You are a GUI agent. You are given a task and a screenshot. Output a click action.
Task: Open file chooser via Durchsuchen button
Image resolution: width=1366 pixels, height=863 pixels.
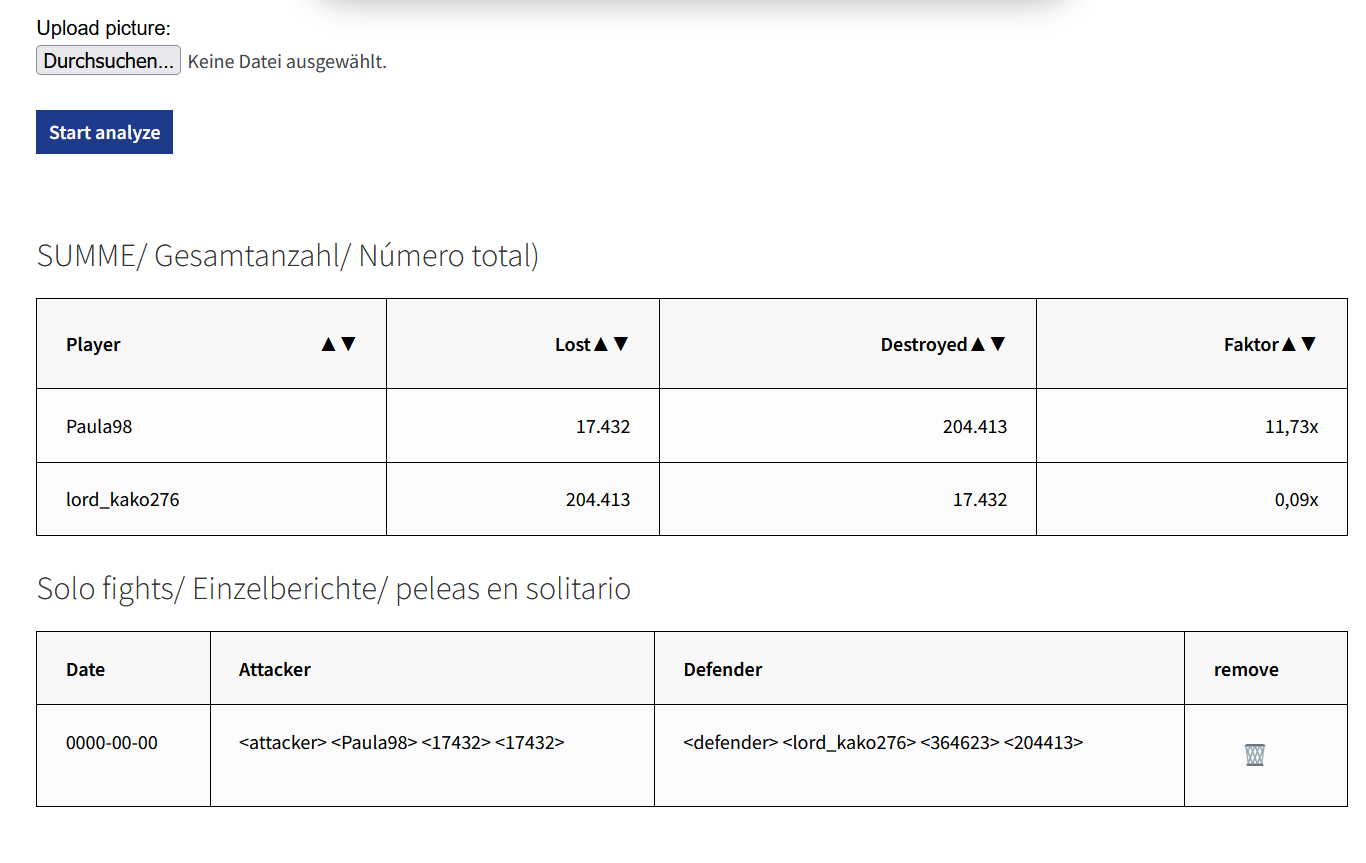[x=108, y=61]
